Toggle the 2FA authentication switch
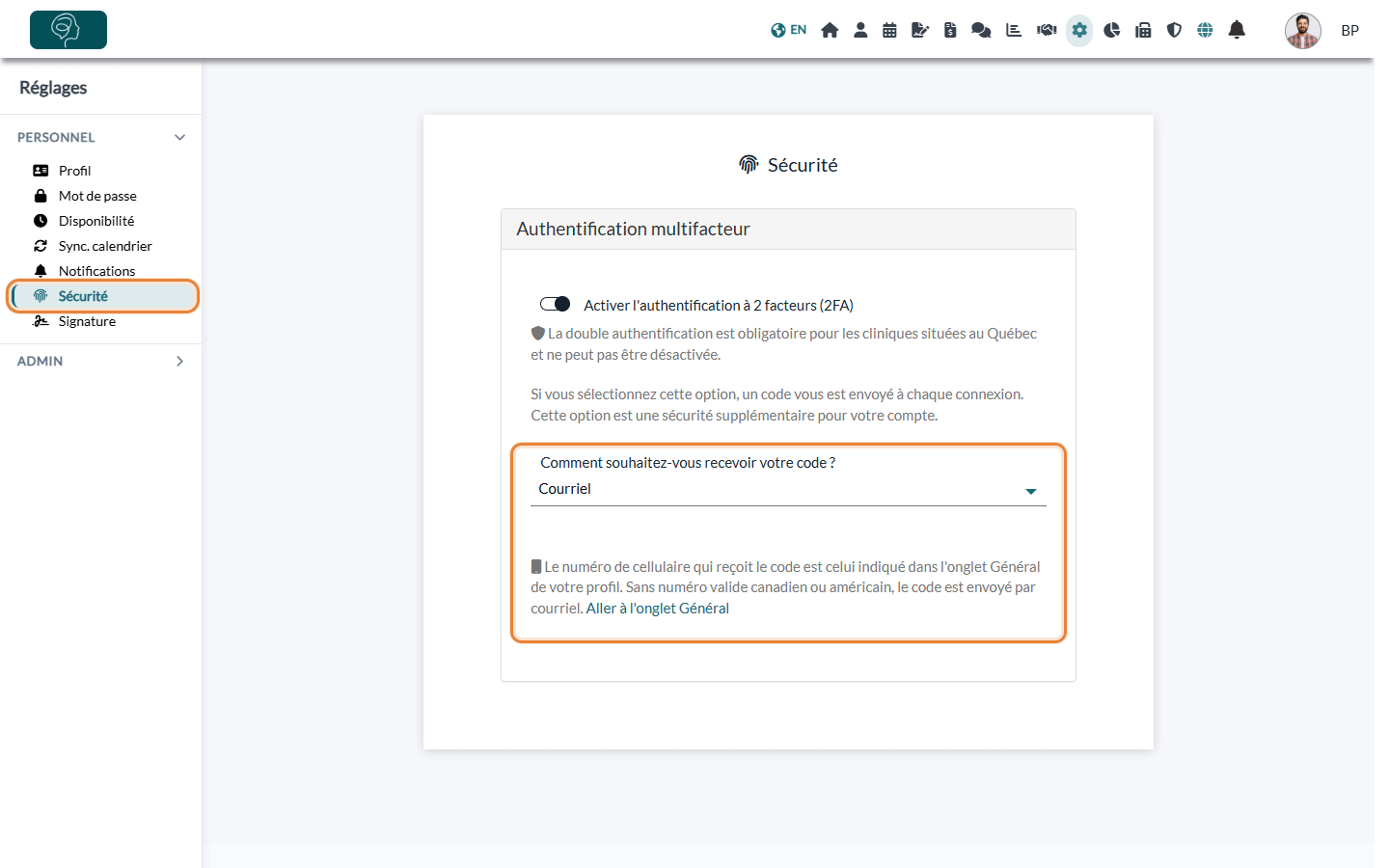 pyautogui.click(x=555, y=305)
